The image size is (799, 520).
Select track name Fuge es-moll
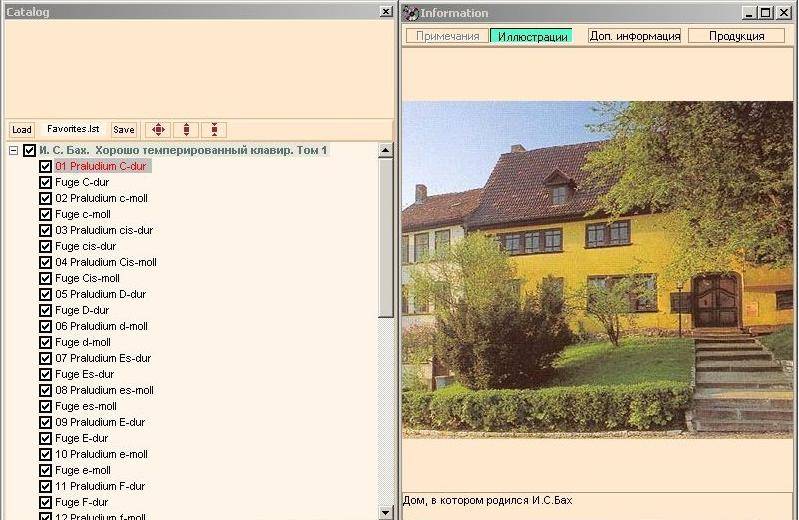click(x=86, y=406)
